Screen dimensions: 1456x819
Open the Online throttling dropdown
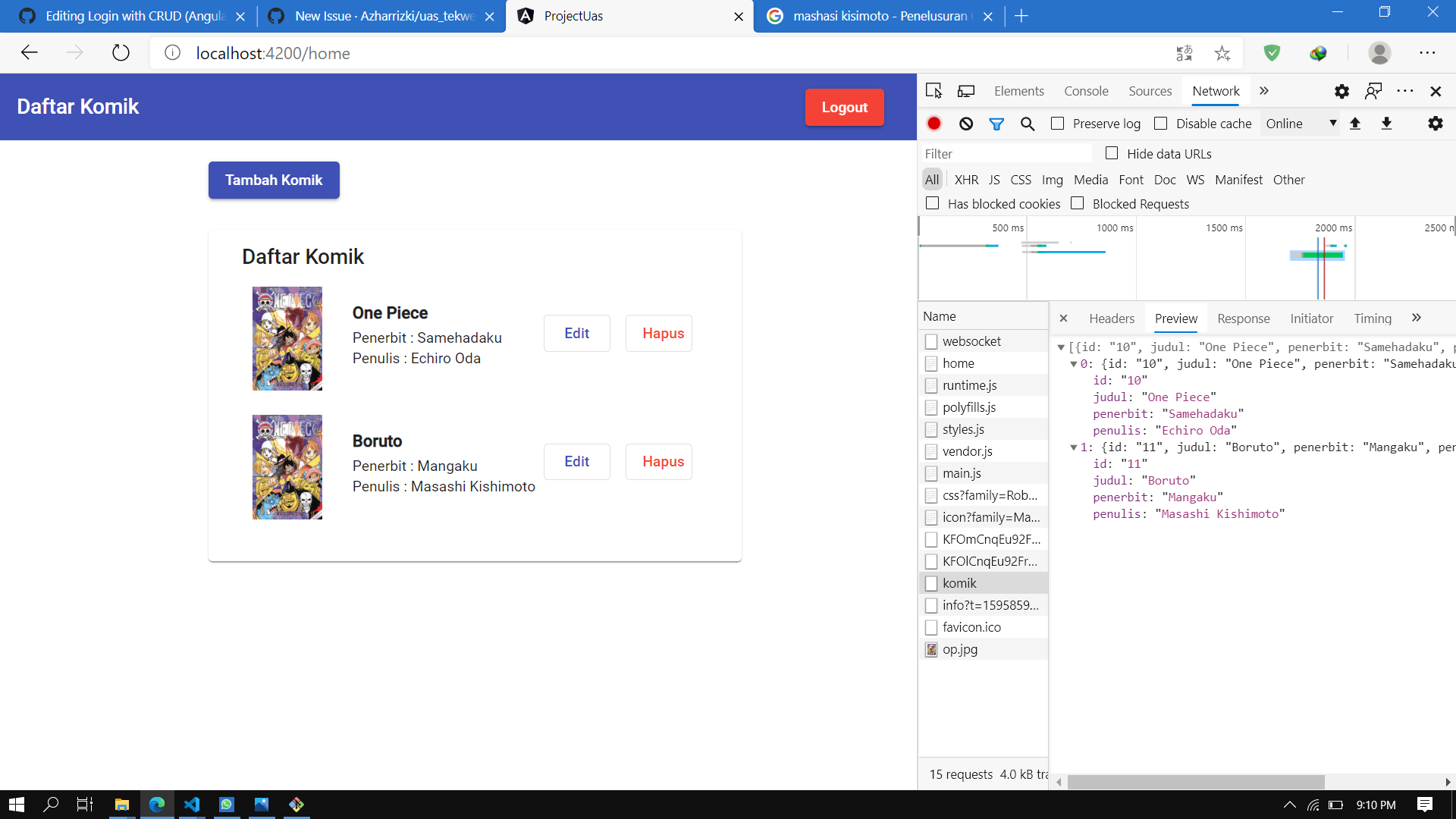tap(1301, 124)
